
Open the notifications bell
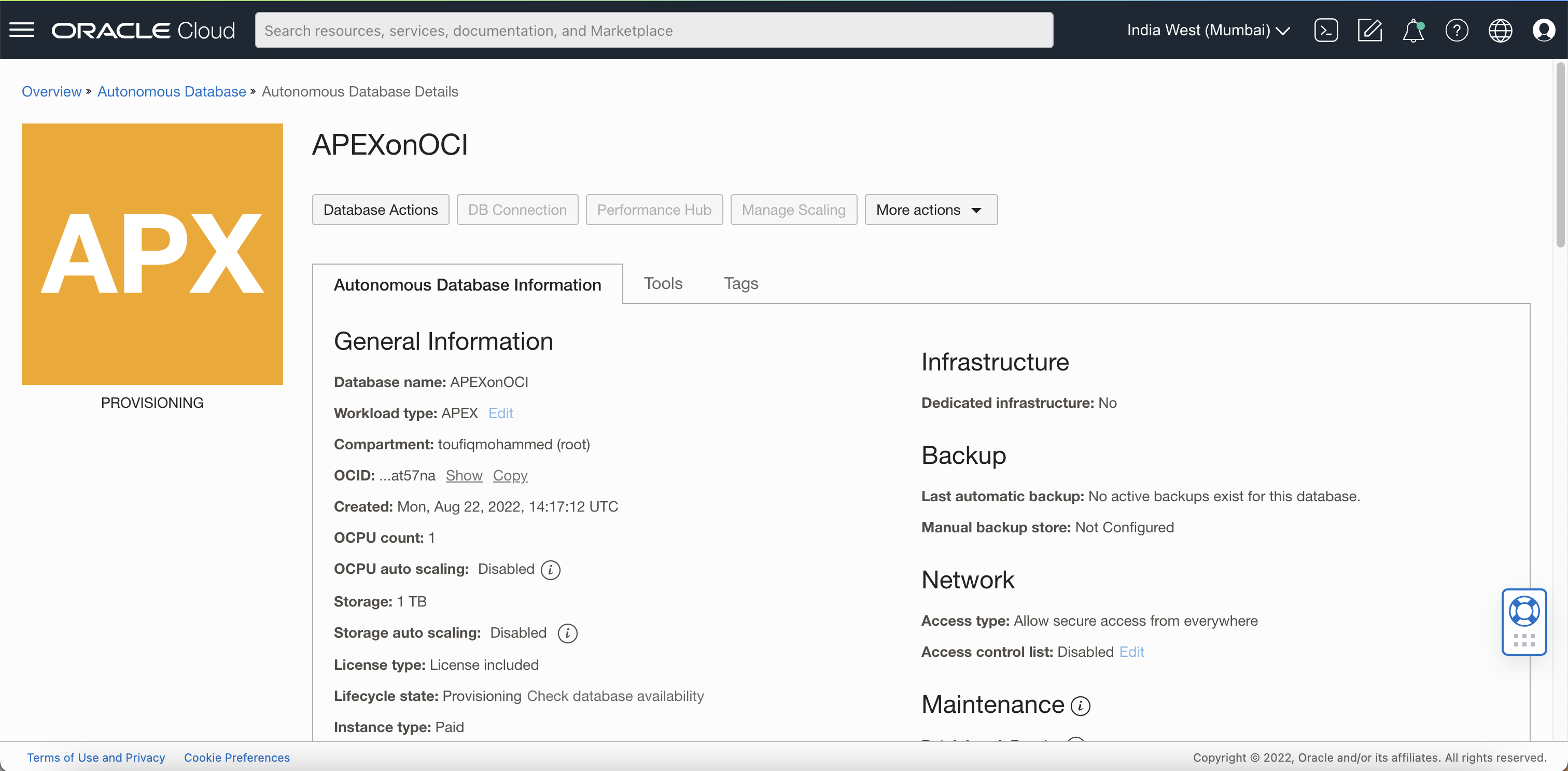click(x=1413, y=30)
